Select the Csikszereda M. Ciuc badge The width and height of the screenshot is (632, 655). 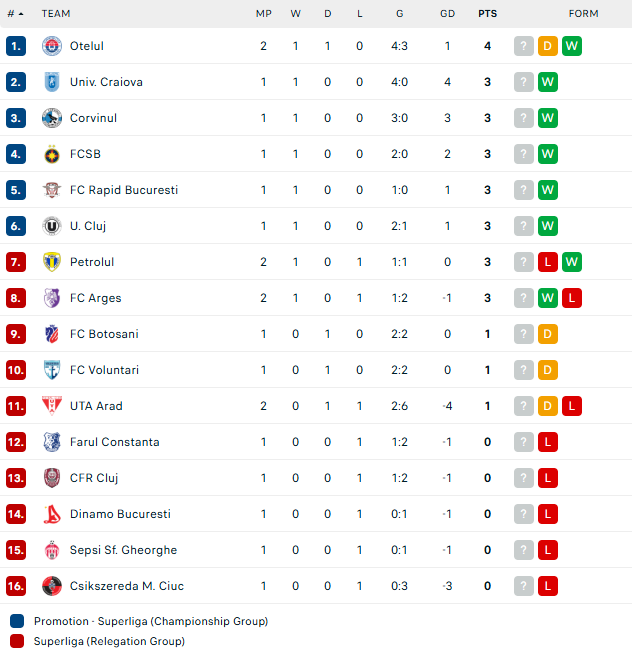point(52,586)
